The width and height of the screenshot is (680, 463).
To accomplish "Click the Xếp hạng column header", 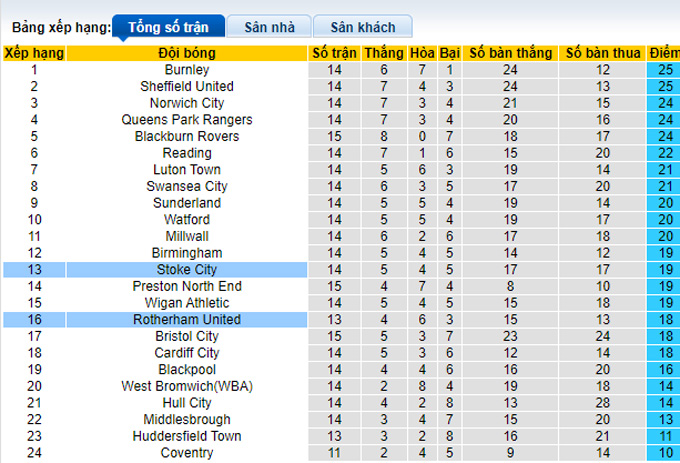I will coord(34,53).
